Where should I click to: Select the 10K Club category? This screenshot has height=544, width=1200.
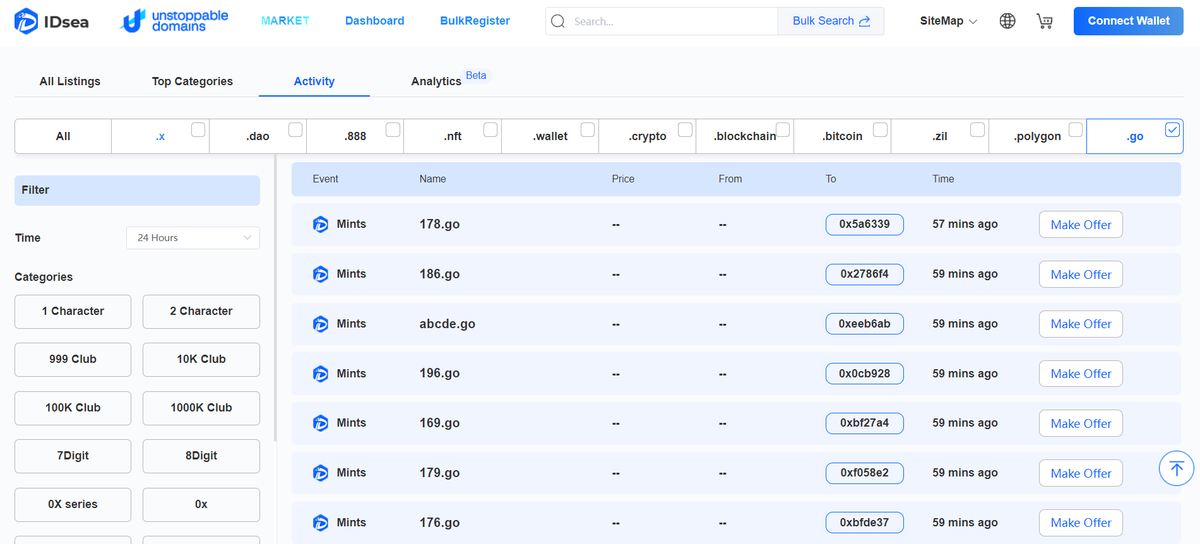(x=201, y=359)
